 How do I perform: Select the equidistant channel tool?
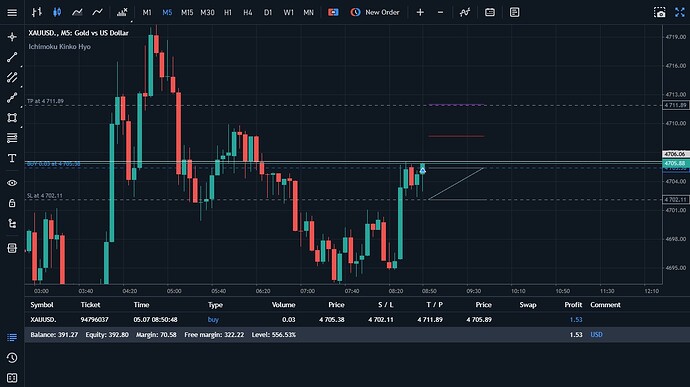(x=12, y=77)
